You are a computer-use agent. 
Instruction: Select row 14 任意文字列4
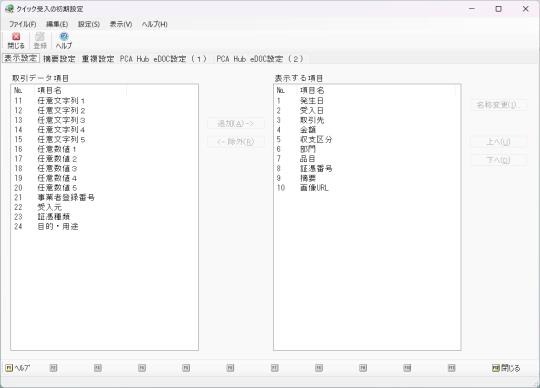pos(104,130)
